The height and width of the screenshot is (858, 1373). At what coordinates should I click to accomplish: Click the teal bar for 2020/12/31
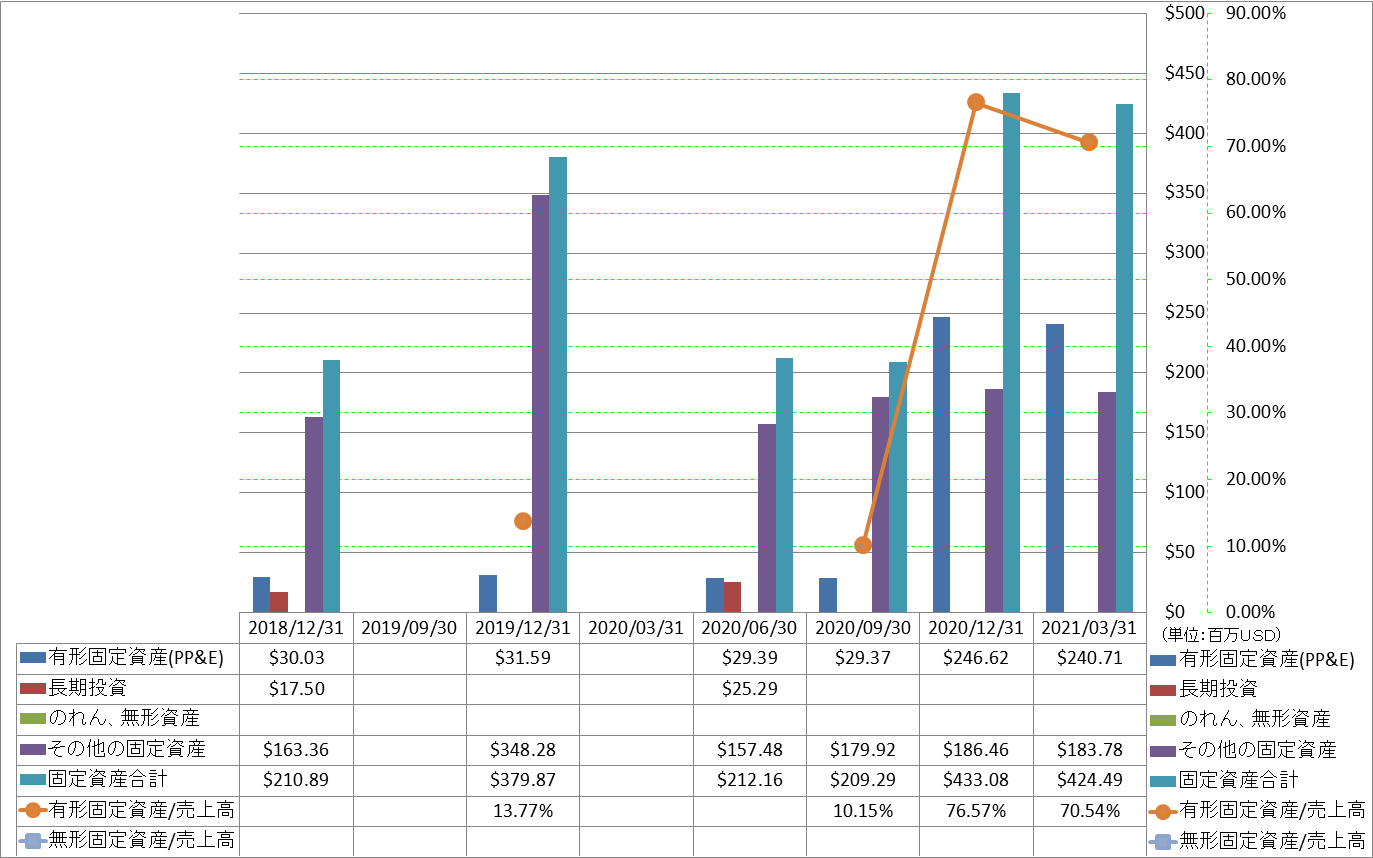pos(1011,352)
